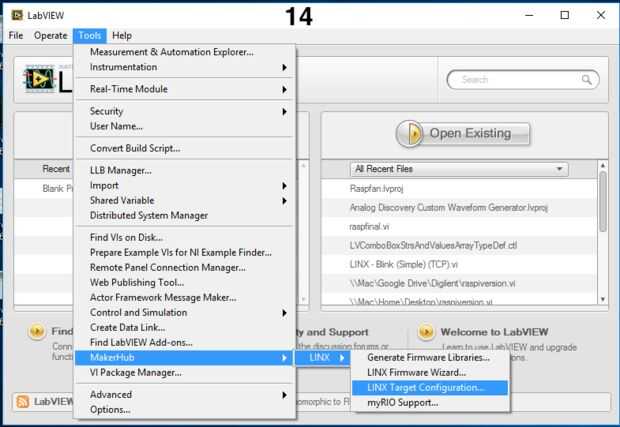Click the Find Drivers arrow icon
The width and height of the screenshot is (620, 427).
coord(37,331)
